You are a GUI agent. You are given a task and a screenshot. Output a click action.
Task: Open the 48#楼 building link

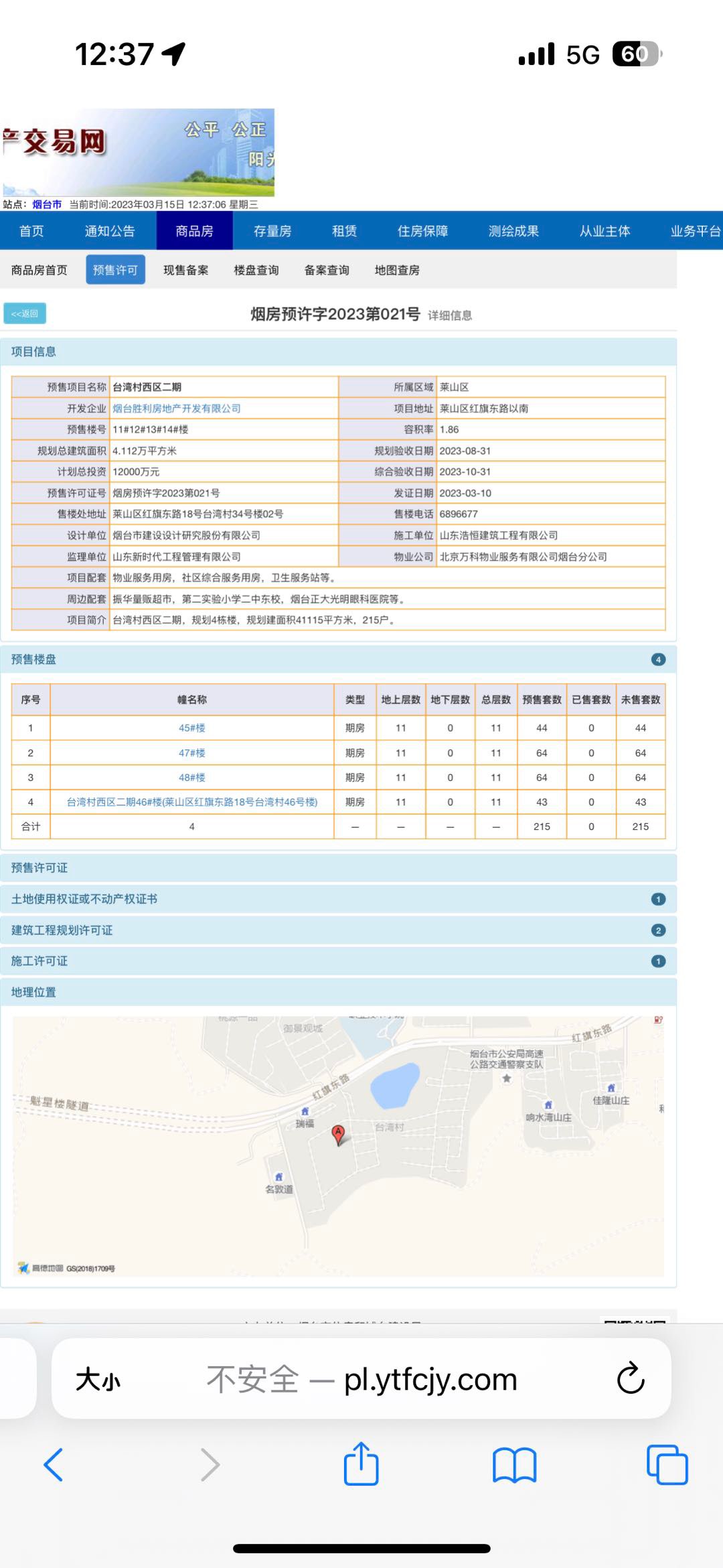point(192,778)
